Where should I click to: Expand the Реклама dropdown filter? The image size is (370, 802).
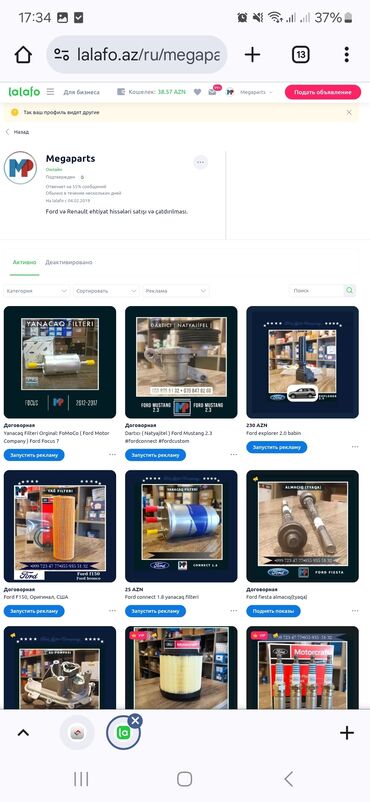[176, 291]
